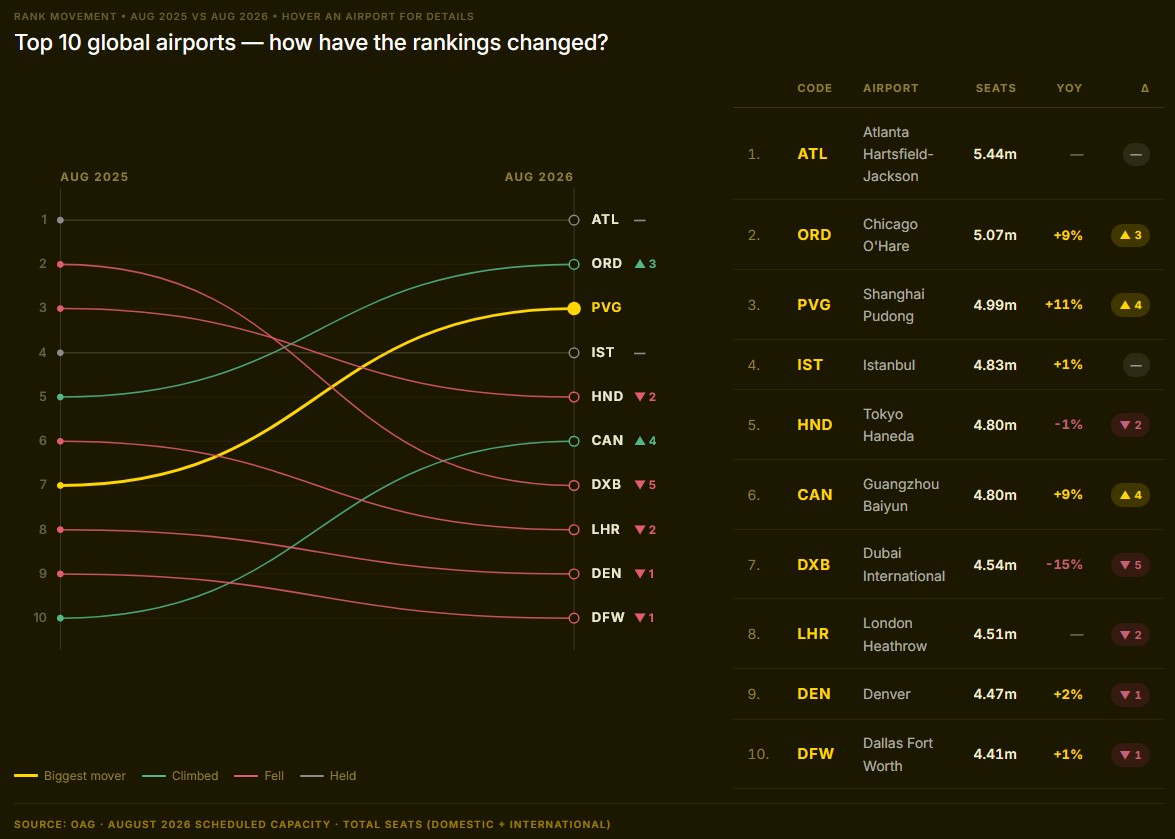Click the green up-4 indicator beside CAN label

645,441
